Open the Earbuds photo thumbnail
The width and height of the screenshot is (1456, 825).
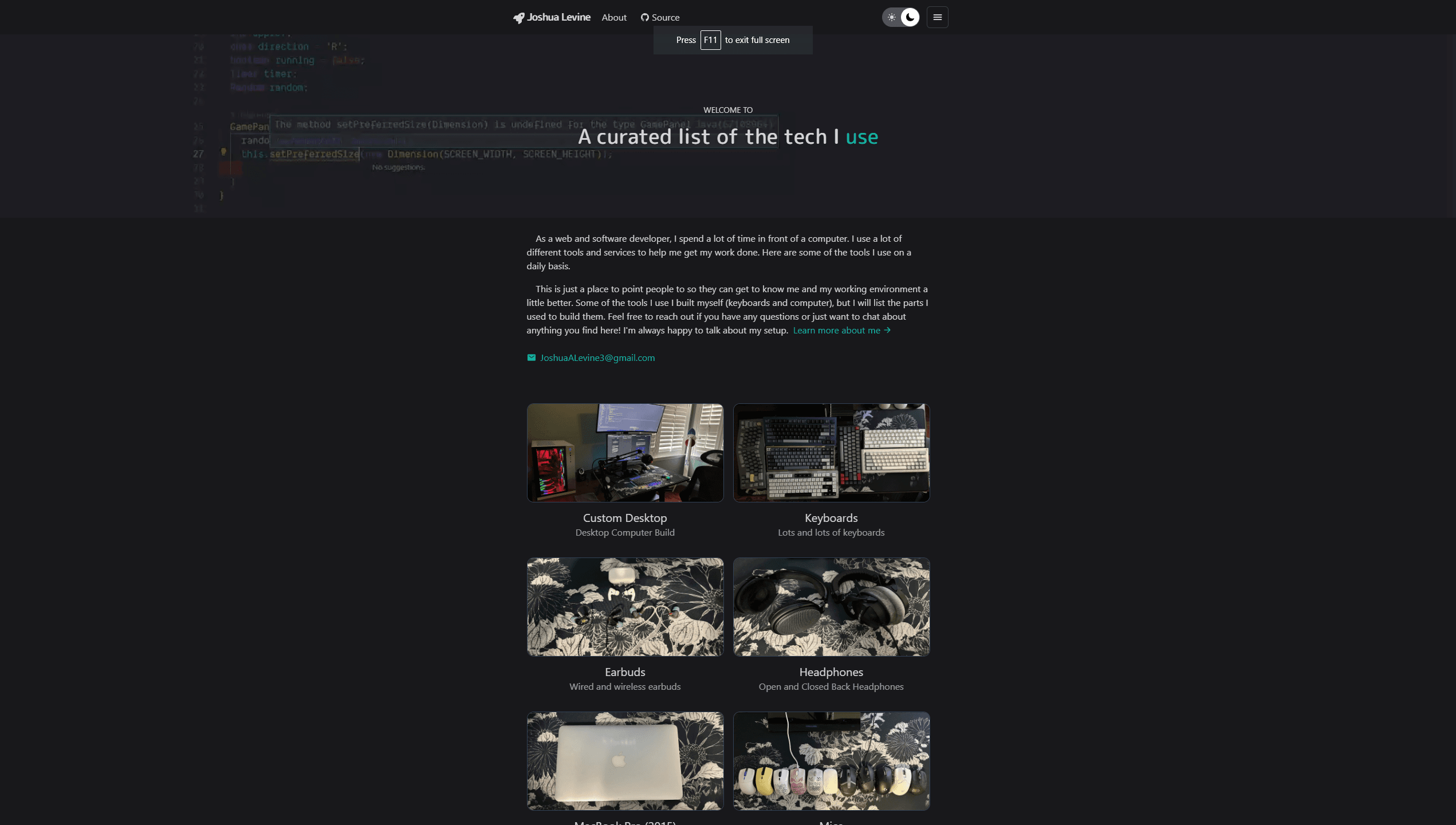625,607
